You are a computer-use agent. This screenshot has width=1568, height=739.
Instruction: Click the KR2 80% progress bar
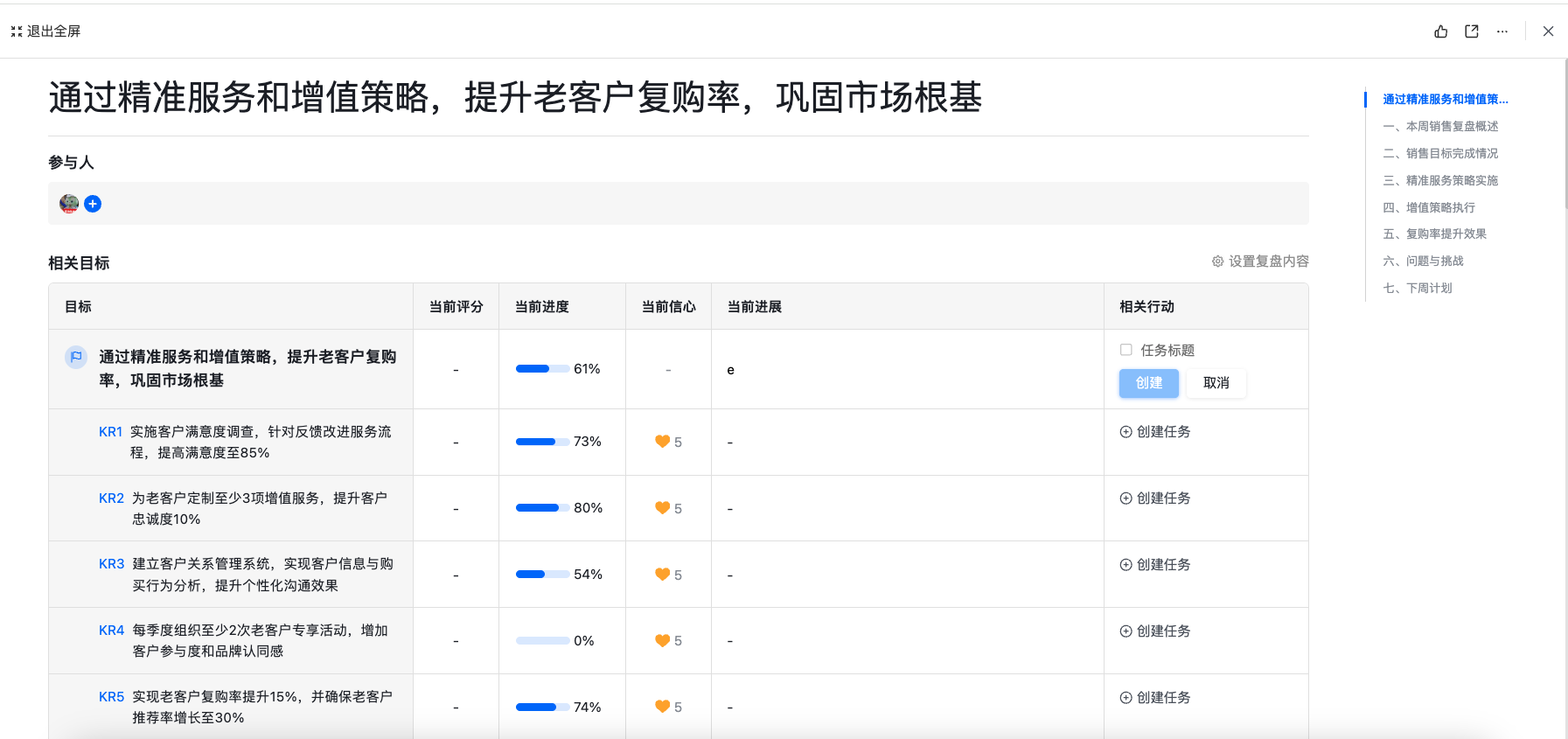coord(542,508)
